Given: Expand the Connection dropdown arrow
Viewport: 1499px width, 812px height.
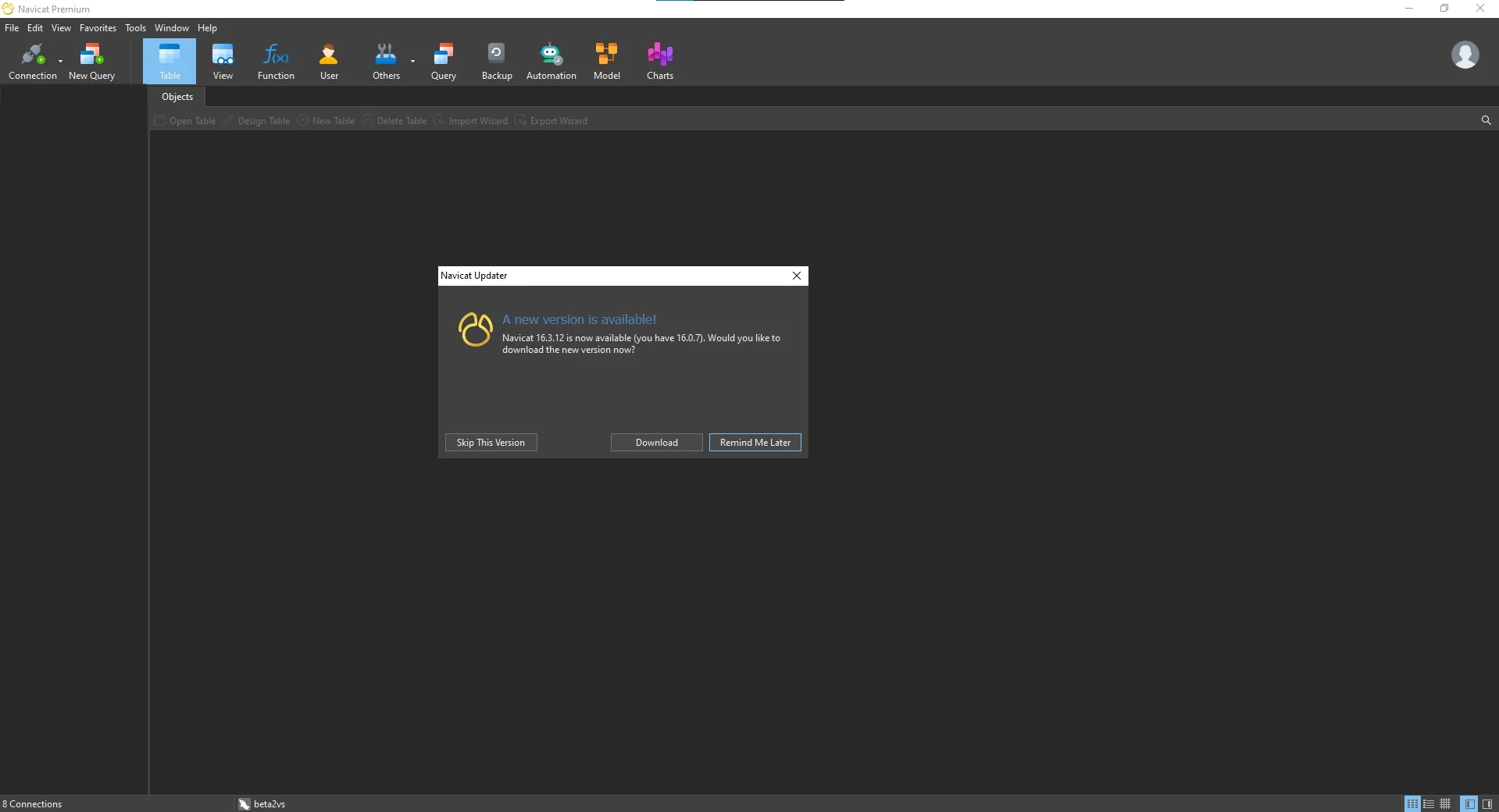Looking at the screenshot, I should 60,61.
